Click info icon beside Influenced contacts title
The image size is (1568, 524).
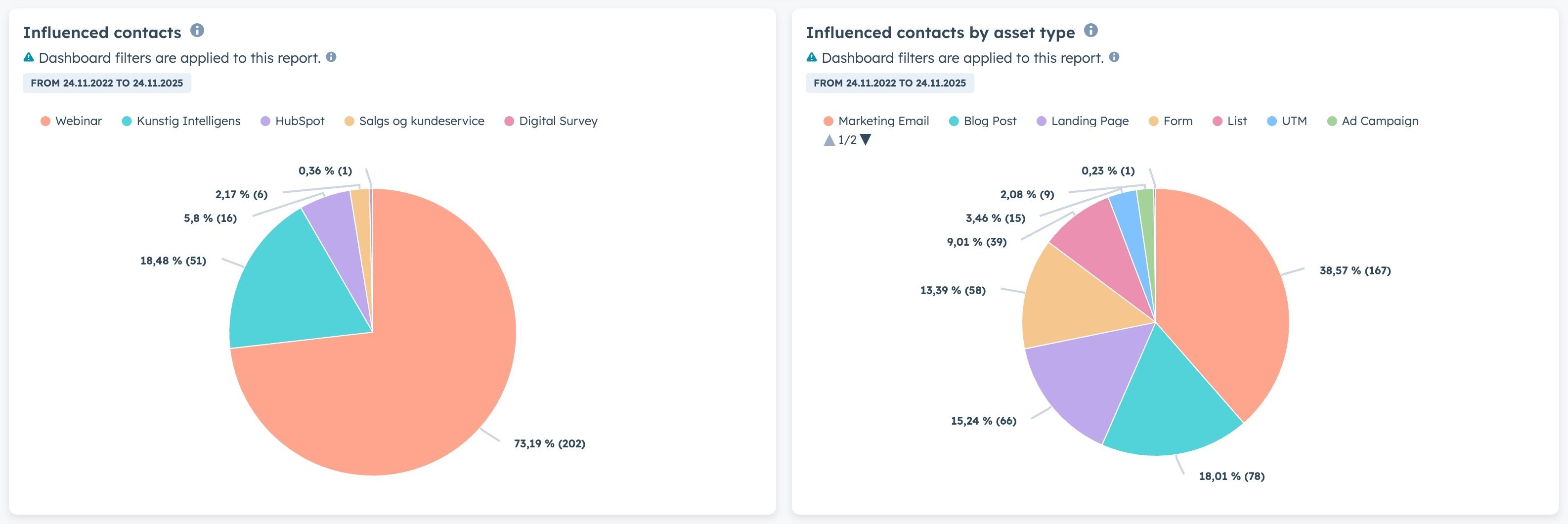(197, 31)
